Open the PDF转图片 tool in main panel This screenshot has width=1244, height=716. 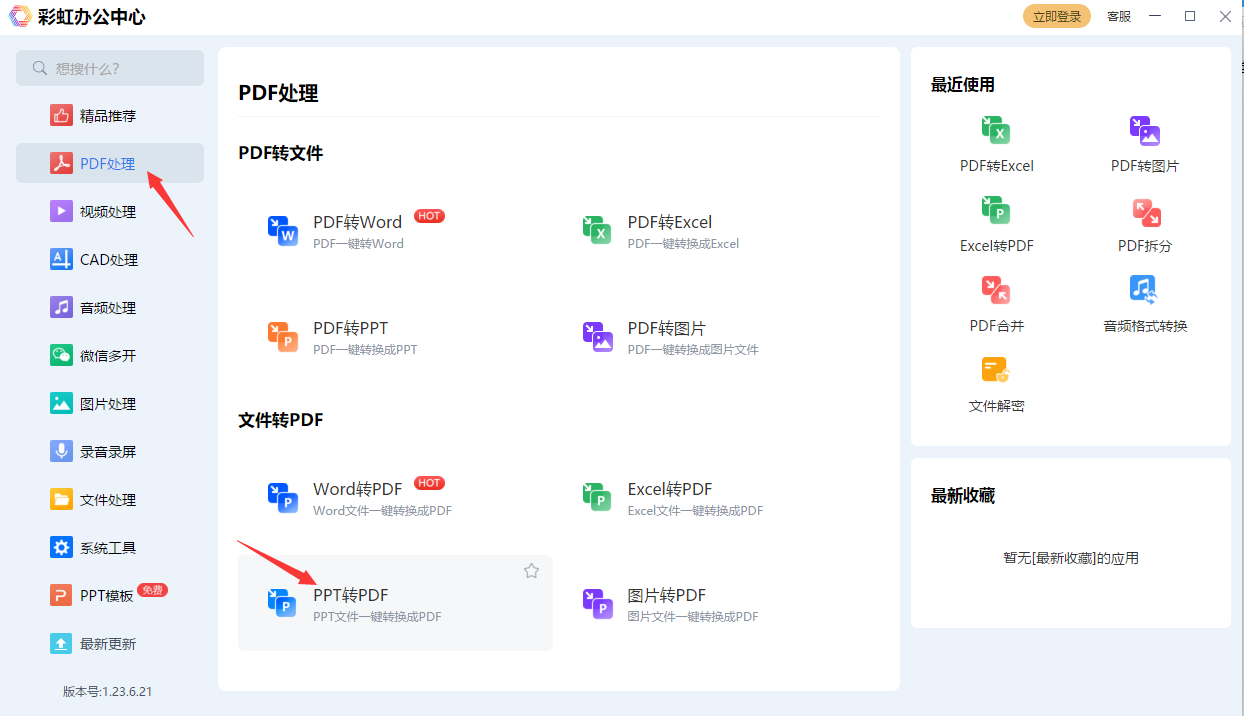coord(597,336)
